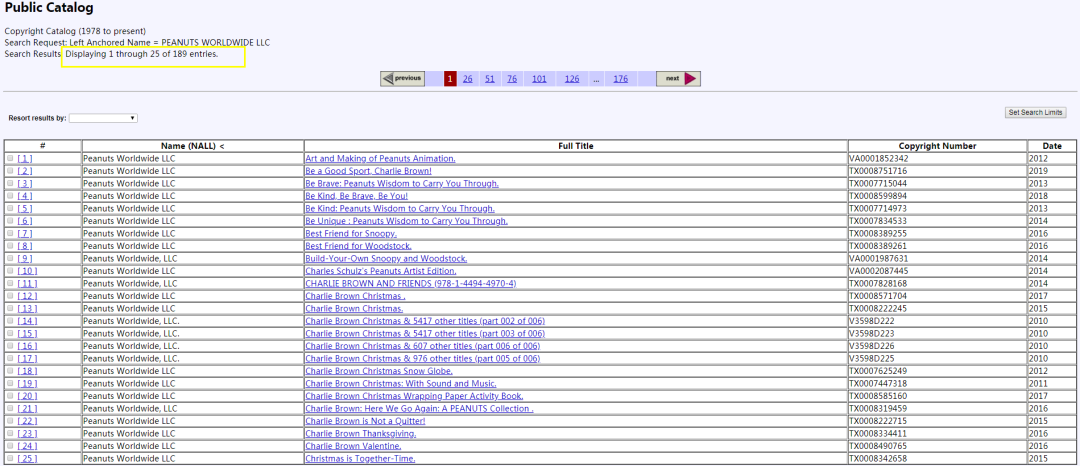Open Be a Good Sport, Charlie Brown! title
This screenshot has width=1080, height=466.
(x=368, y=171)
